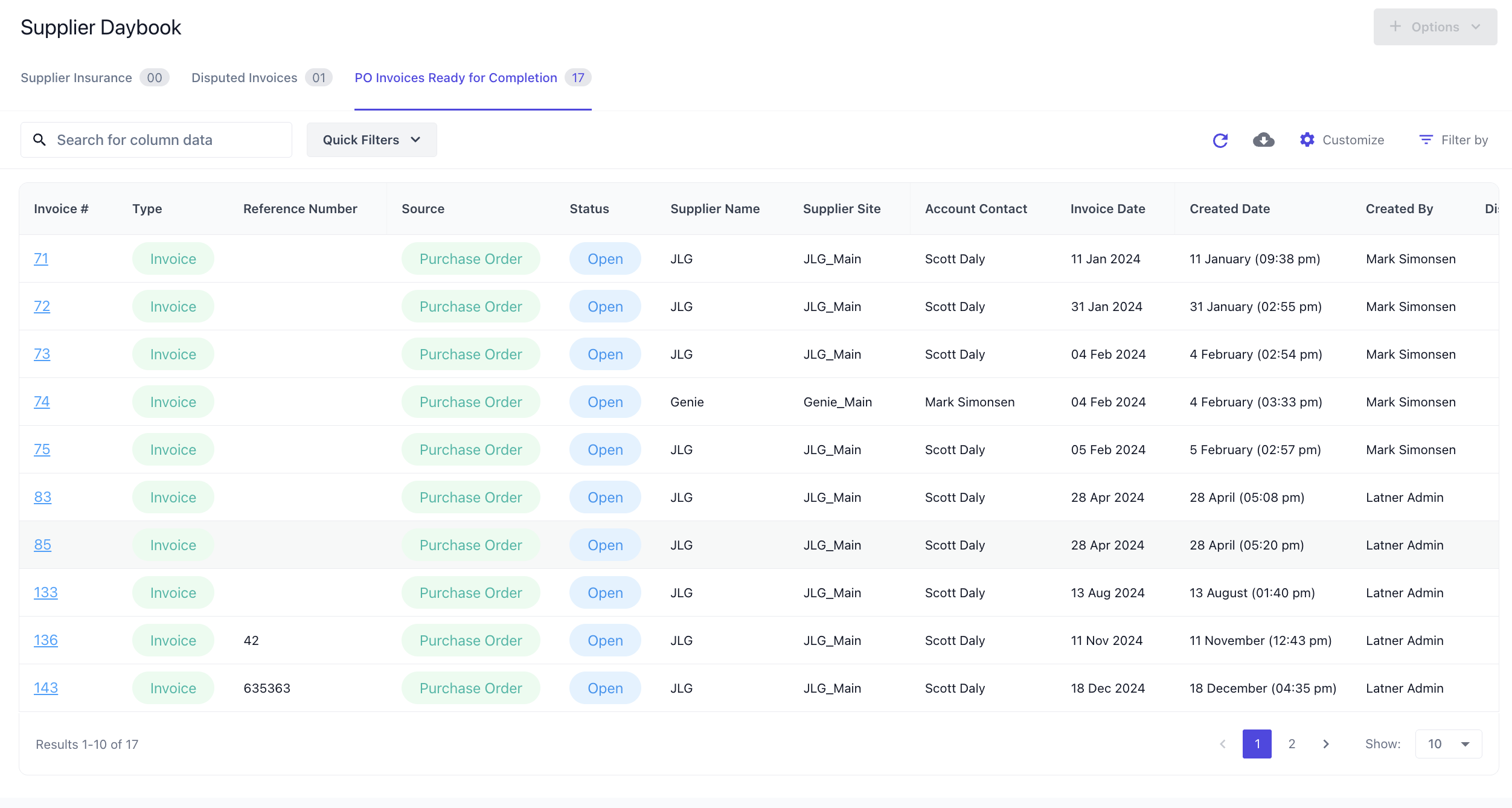Click the Customize gear icon
Image resolution: width=1512 pixels, height=808 pixels.
[1307, 140]
